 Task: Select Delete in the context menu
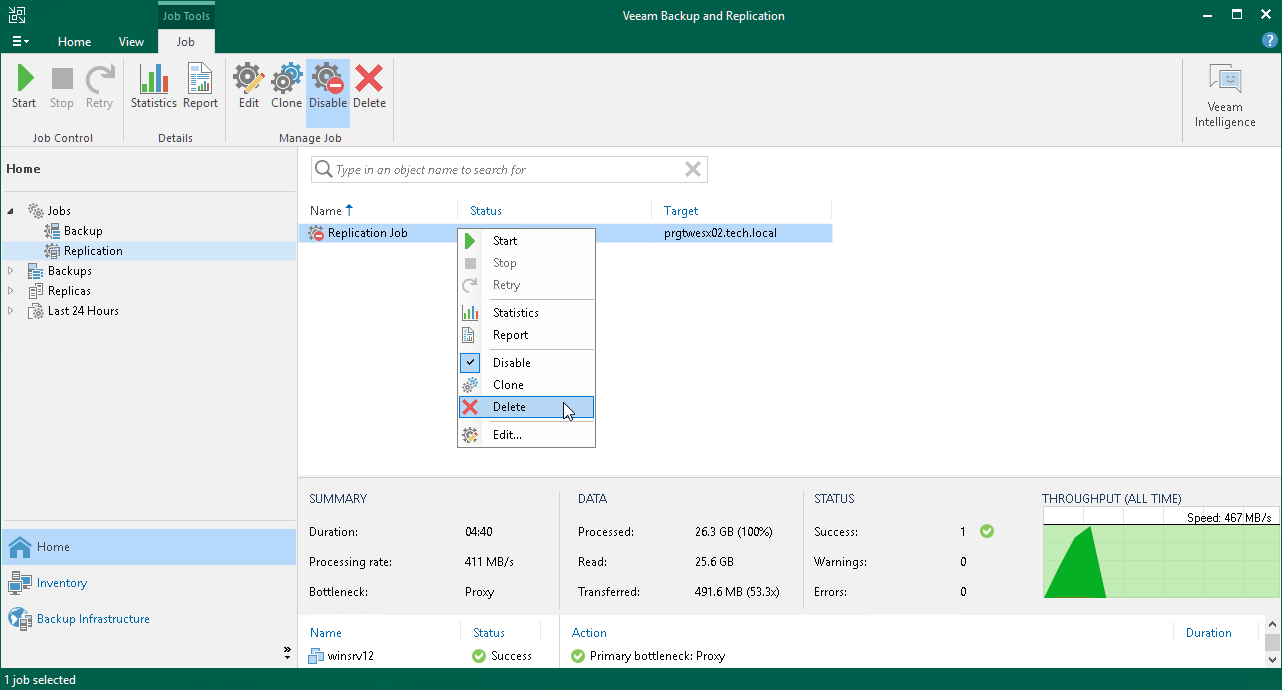click(508, 407)
